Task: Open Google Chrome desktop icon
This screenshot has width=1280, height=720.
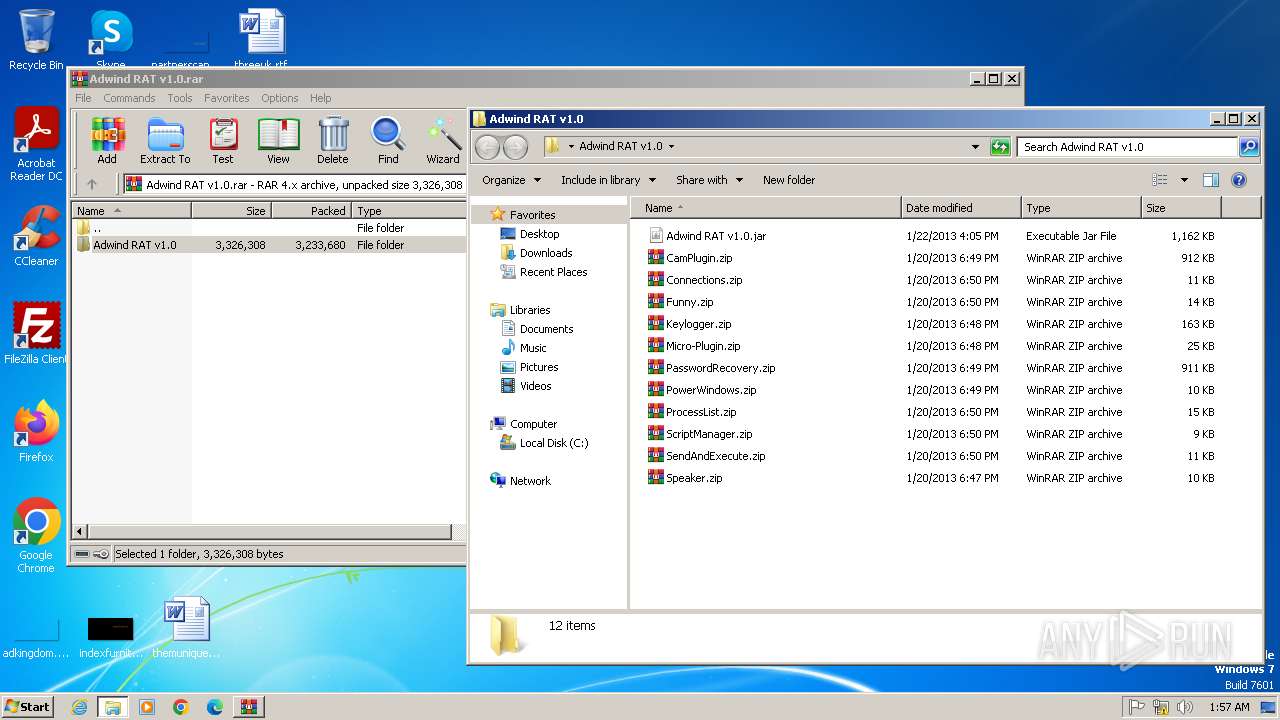Action: click(37, 535)
